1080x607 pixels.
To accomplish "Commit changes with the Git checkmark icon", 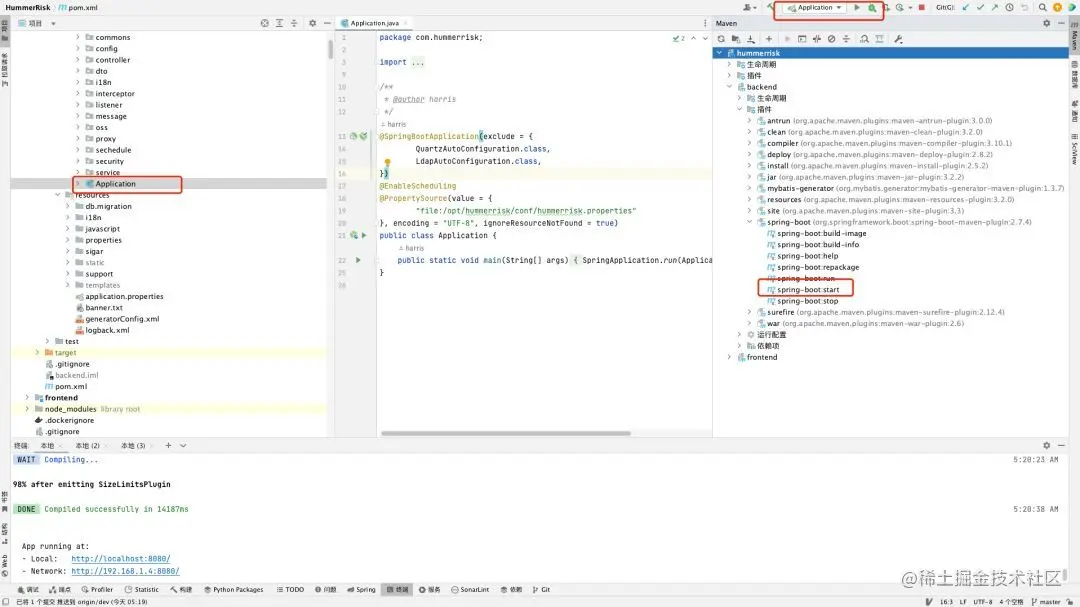I will (980, 8).
